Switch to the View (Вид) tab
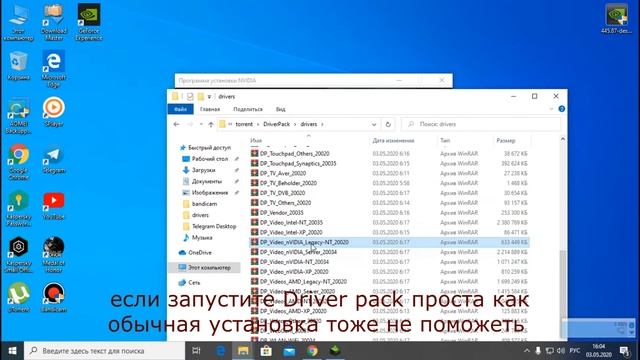Image resolution: width=640 pixels, height=360 pixels. click(x=280, y=109)
